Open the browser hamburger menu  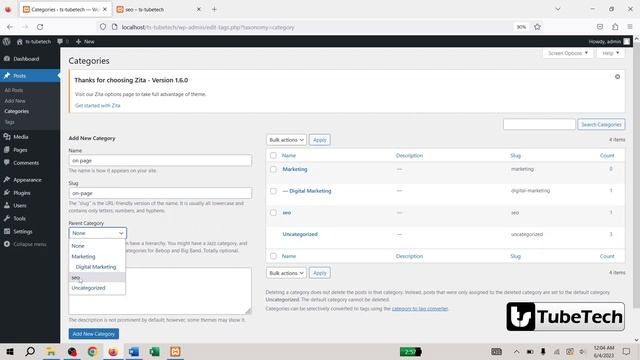630,27
